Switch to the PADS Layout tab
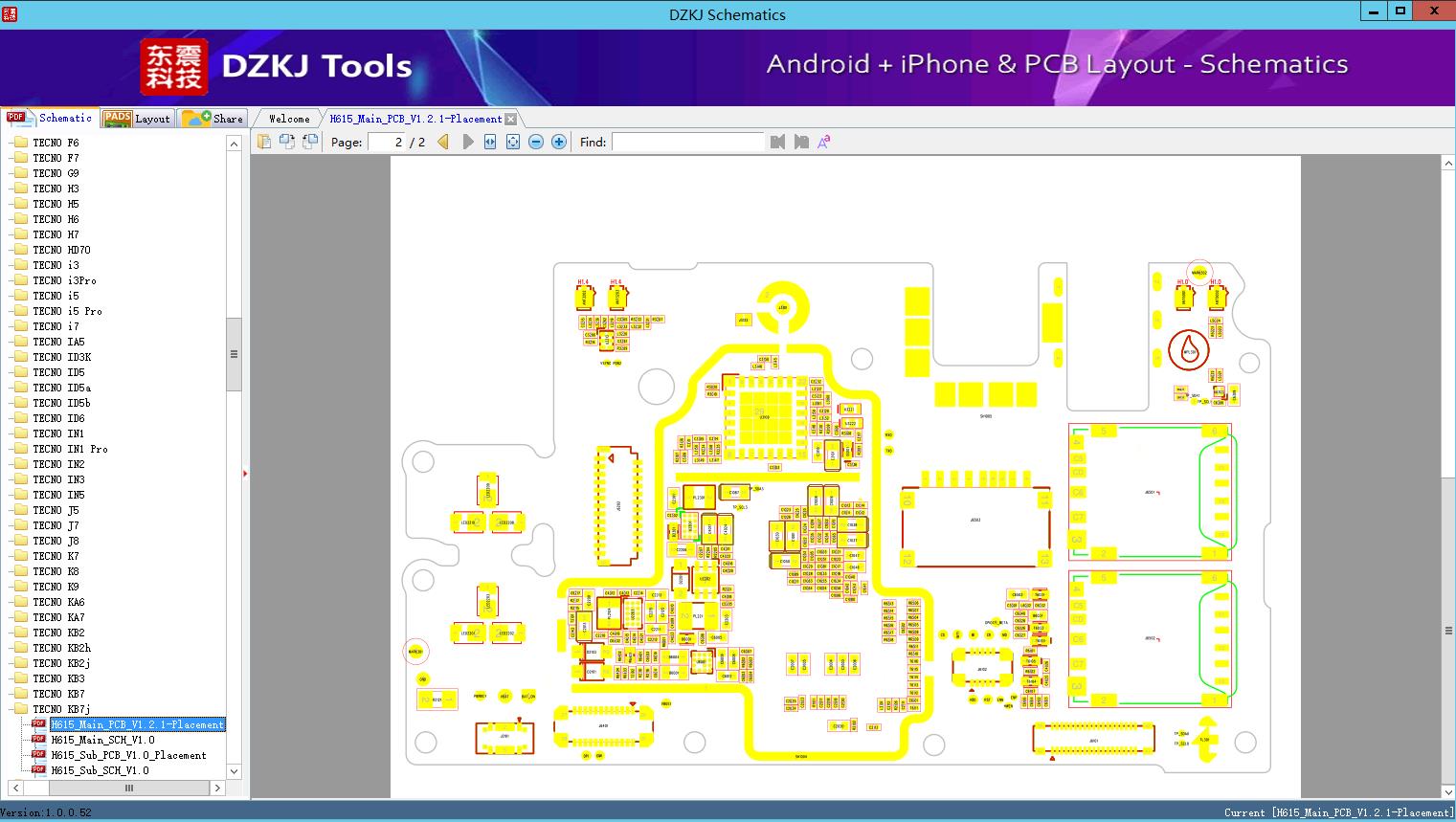Viewport: 1456px width, 822px height. [x=137, y=119]
